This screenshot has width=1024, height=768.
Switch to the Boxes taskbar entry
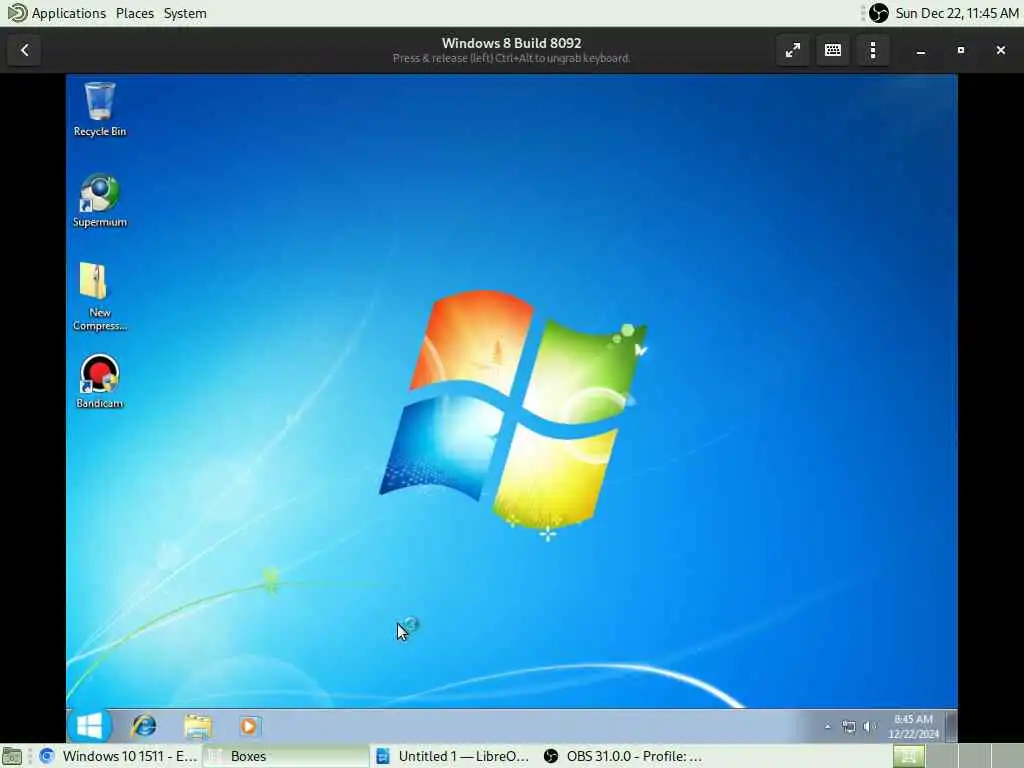pyautogui.click(x=286, y=756)
